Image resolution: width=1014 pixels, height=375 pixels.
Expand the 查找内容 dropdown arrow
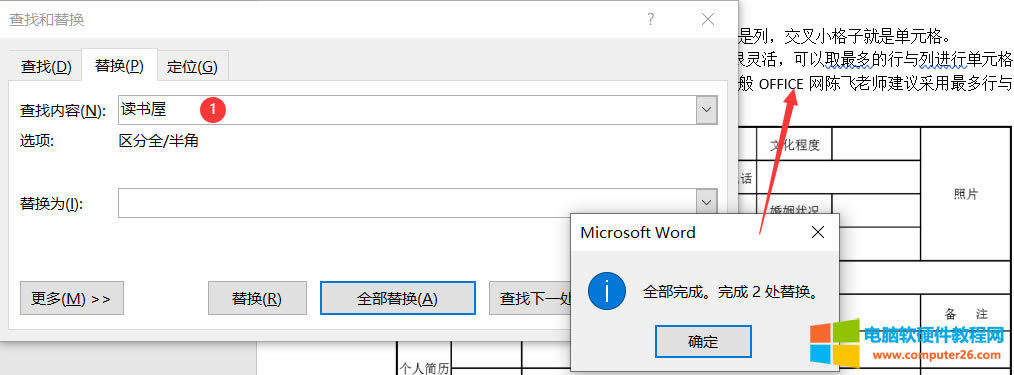(706, 110)
